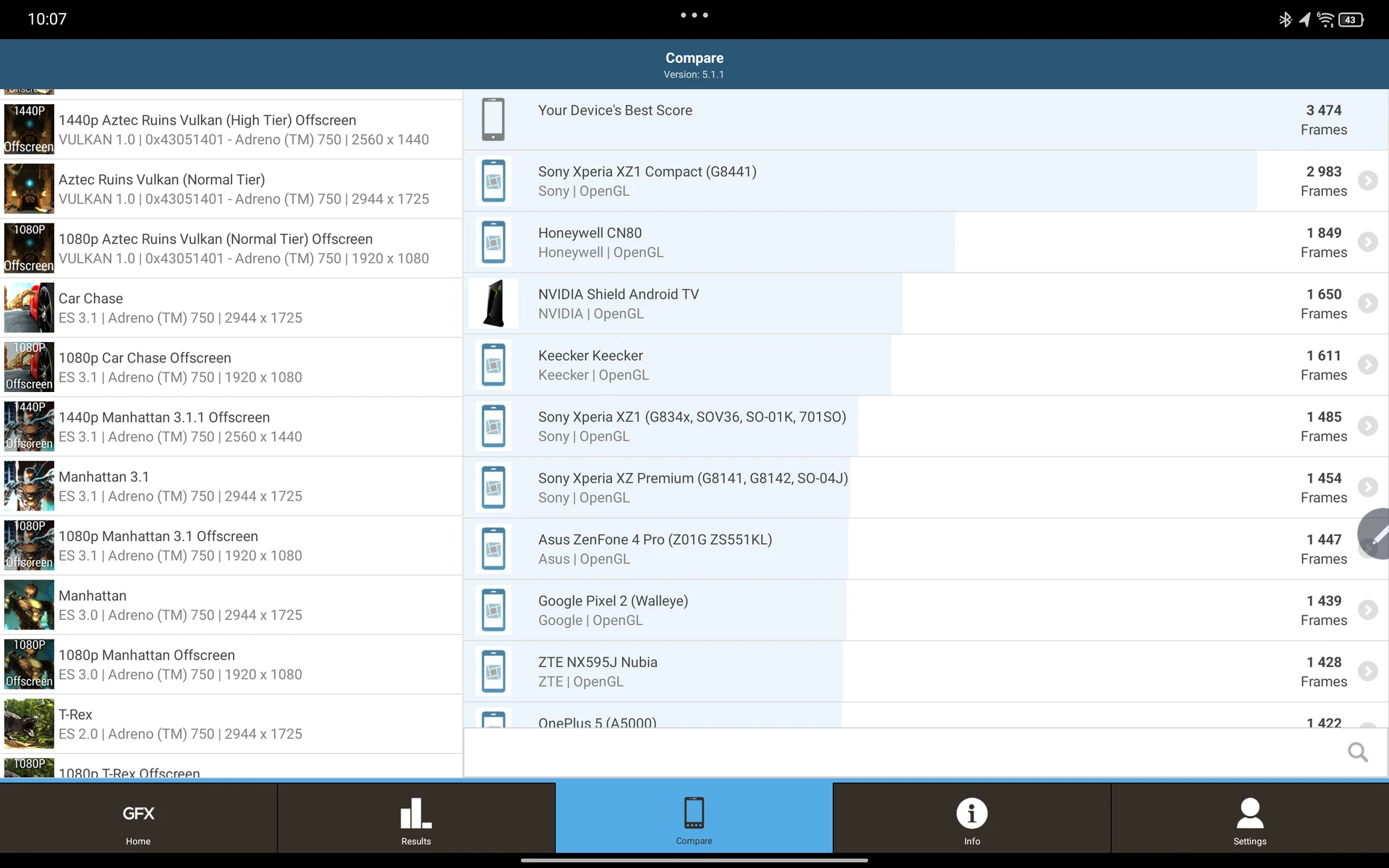Select 1080p Manhattan Offscreen thumbnail

29,664
